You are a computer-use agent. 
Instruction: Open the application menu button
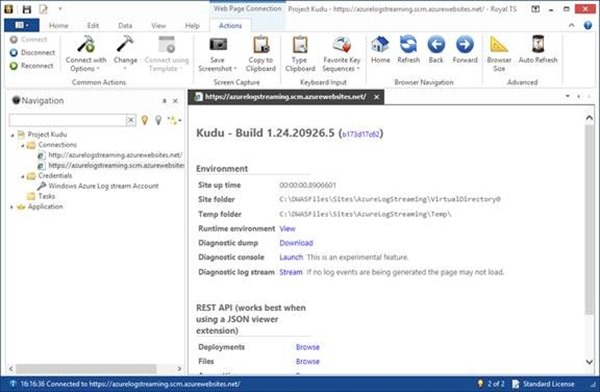22,25
